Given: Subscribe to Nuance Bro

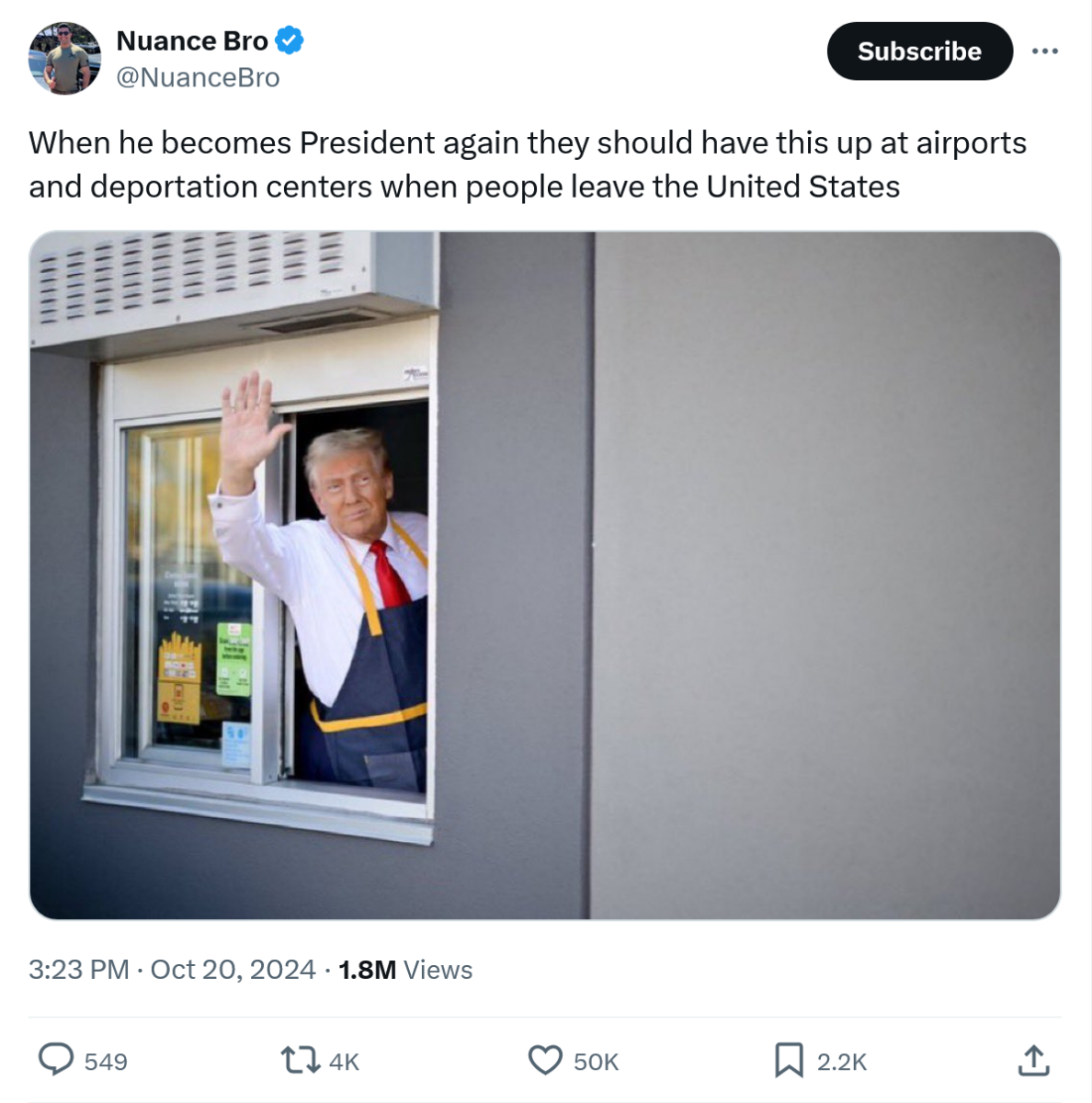Looking at the screenshot, I should click(919, 51).
